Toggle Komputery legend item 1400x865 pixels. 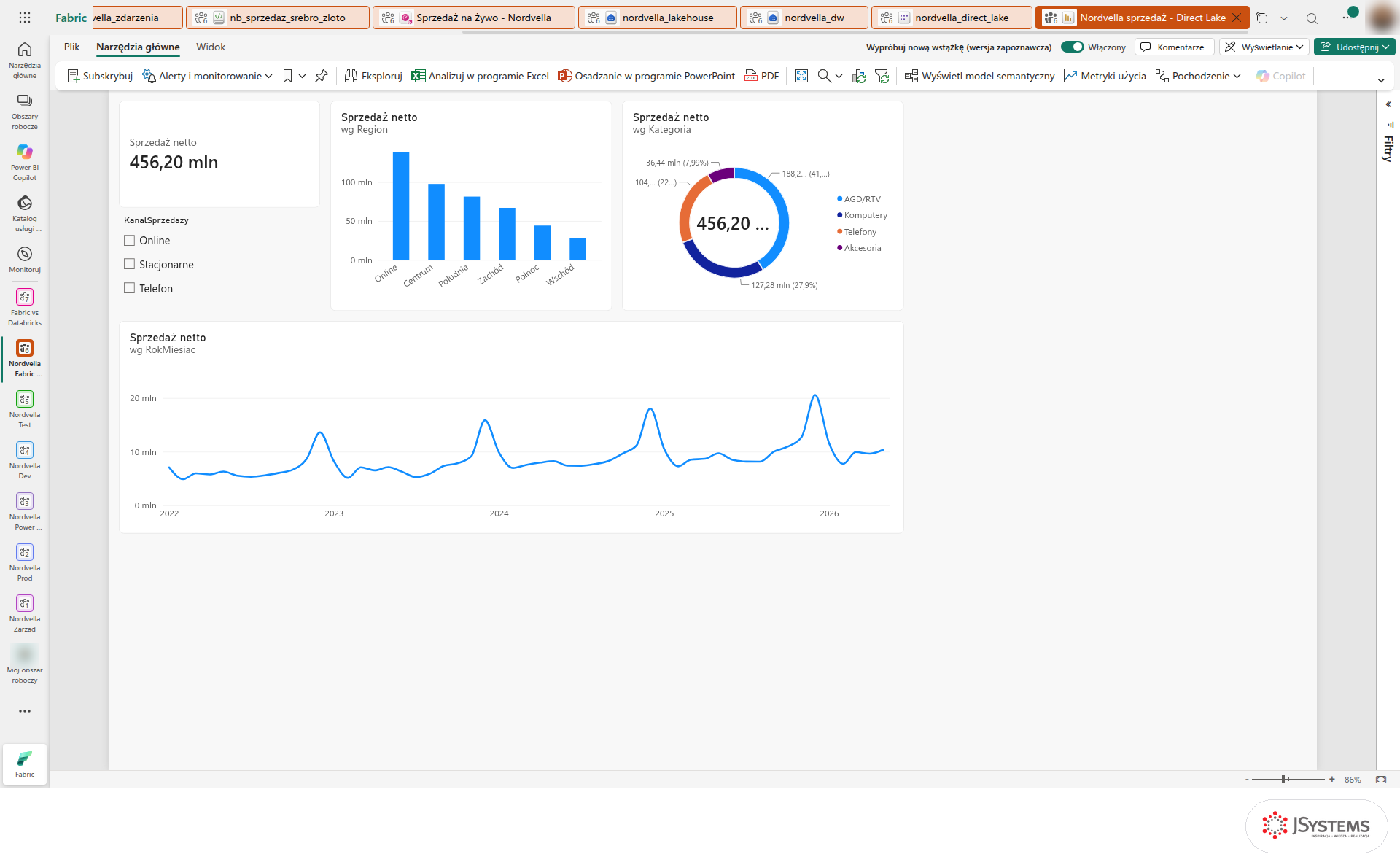click(x=862, y=215)
